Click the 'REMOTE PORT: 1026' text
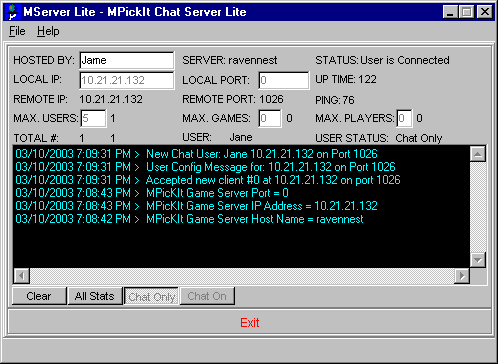Viewport: 498px width, 364px height. point(233,99)
